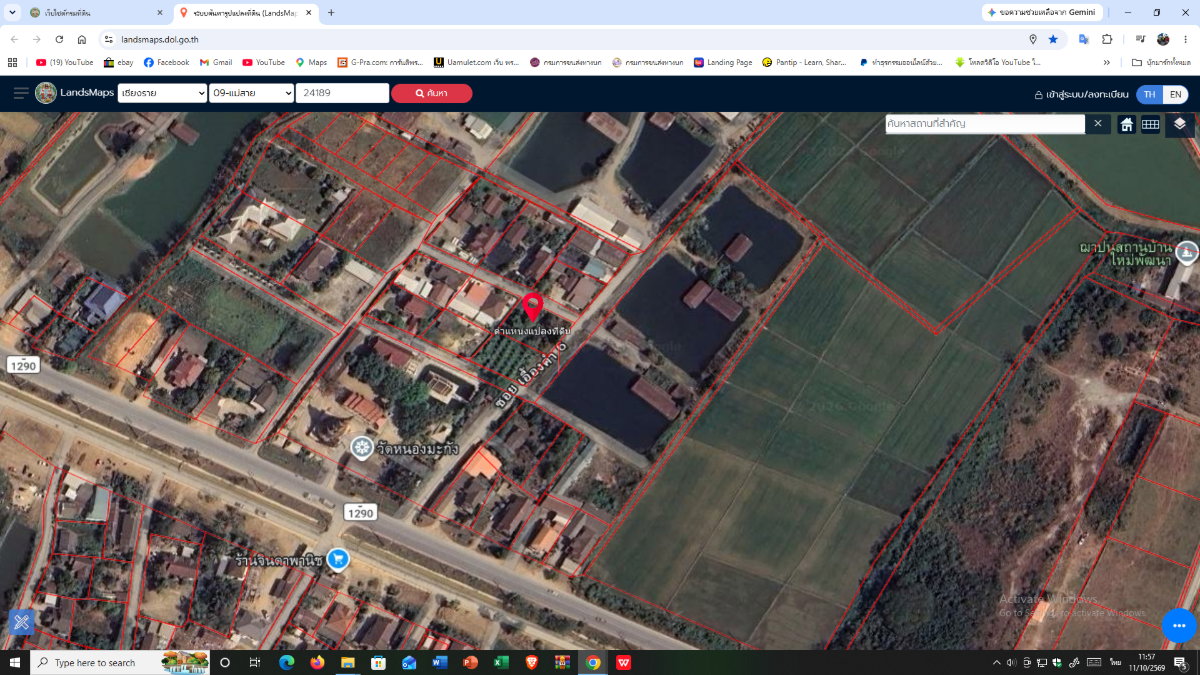Click the location permission icon in address bar
The height and width of the screenshot is (675, 1200).
click(x=1033, y=39)
